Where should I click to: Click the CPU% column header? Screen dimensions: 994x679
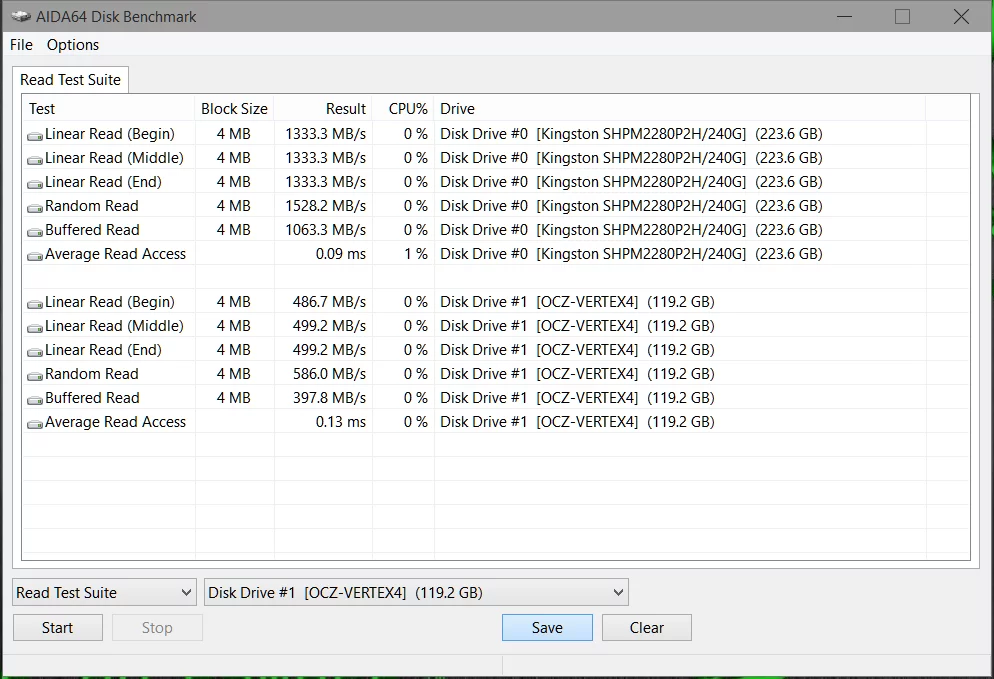pyautogui.click(x=403, y=108)
